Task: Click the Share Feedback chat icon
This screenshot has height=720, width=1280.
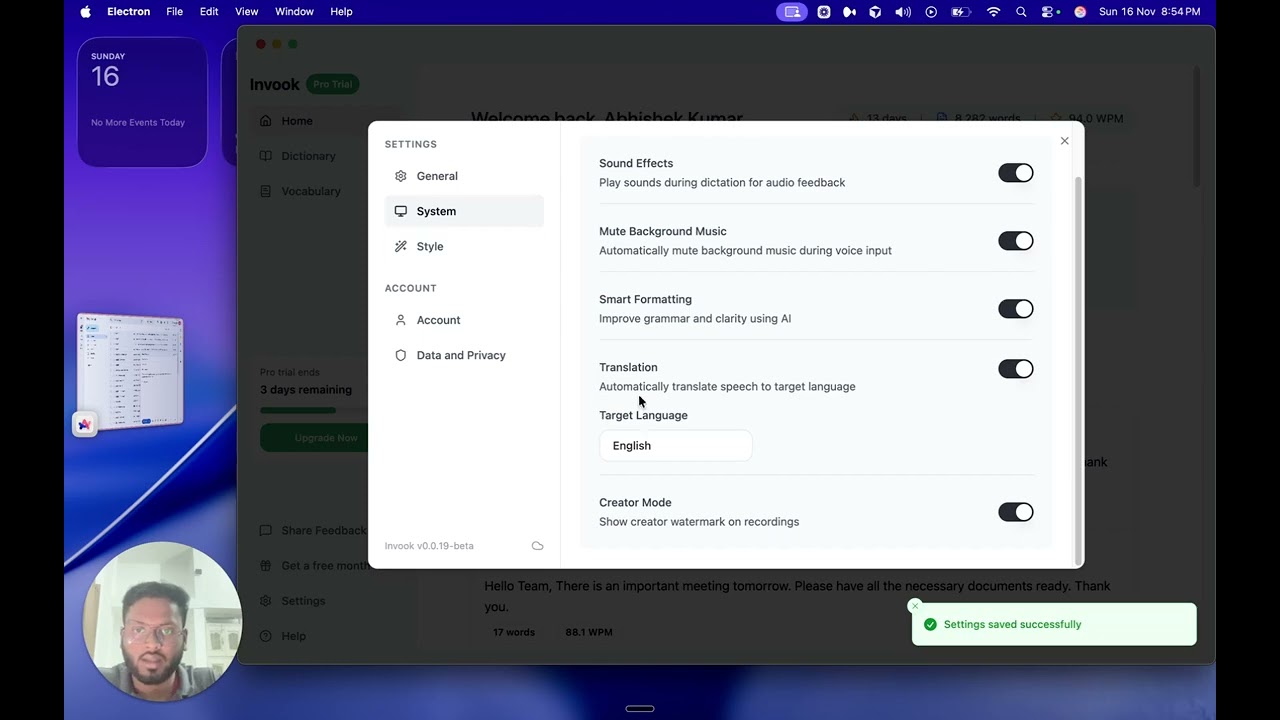Action: pyautogui.click(x=265, y=531)
